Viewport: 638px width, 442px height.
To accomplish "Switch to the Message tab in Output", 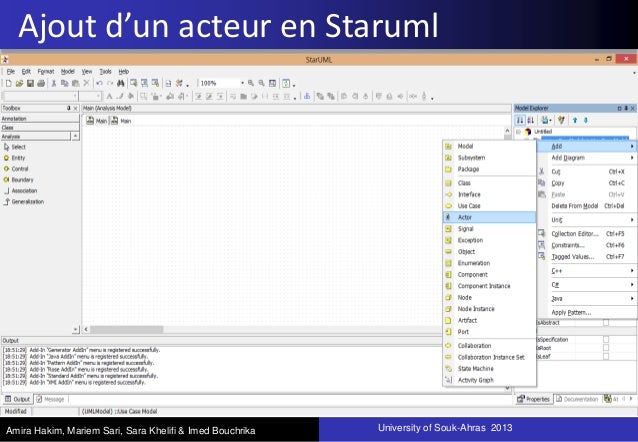I will [x=51, y=399].
